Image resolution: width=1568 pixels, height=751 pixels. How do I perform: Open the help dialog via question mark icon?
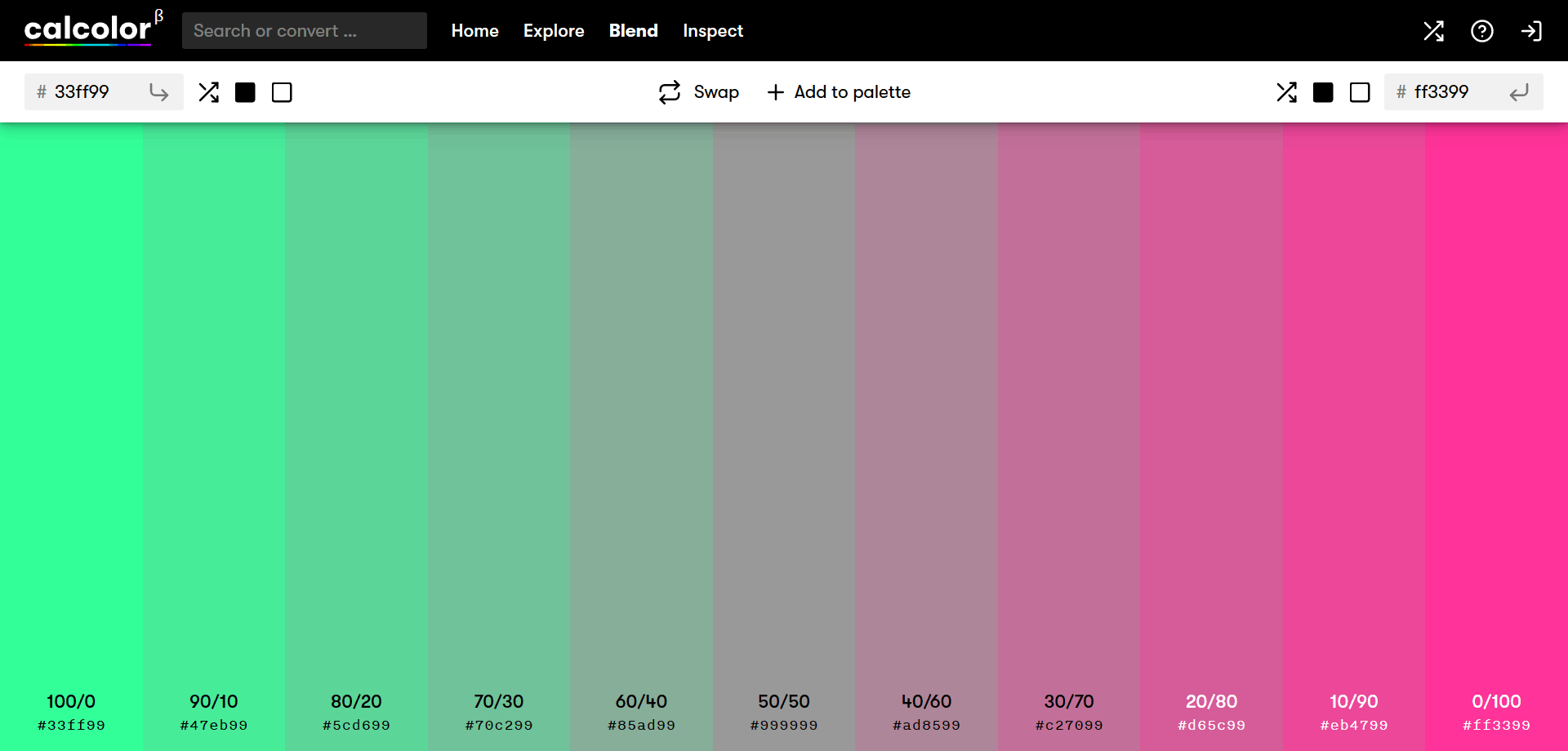pos(1481,30)
